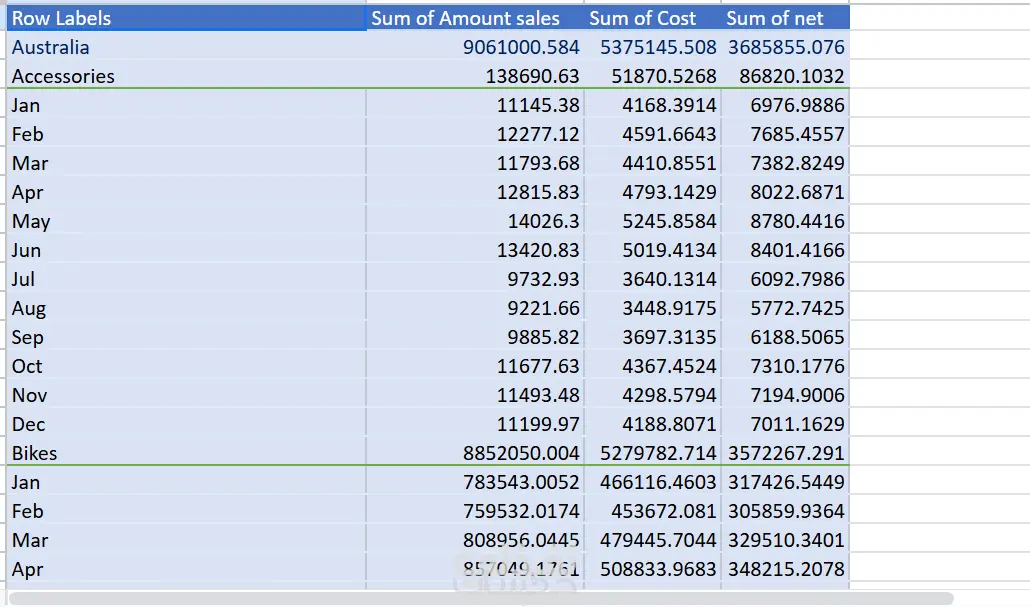Select the Accessories category row label
Image resolution: width=1030 pixels, height=607 pixels.
(x=63, y=76)
